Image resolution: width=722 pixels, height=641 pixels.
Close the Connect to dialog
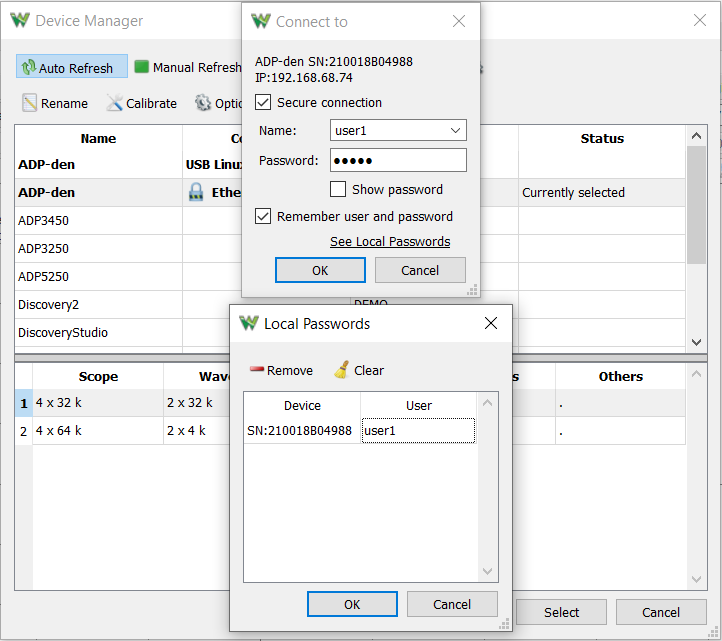coord(459,21)
